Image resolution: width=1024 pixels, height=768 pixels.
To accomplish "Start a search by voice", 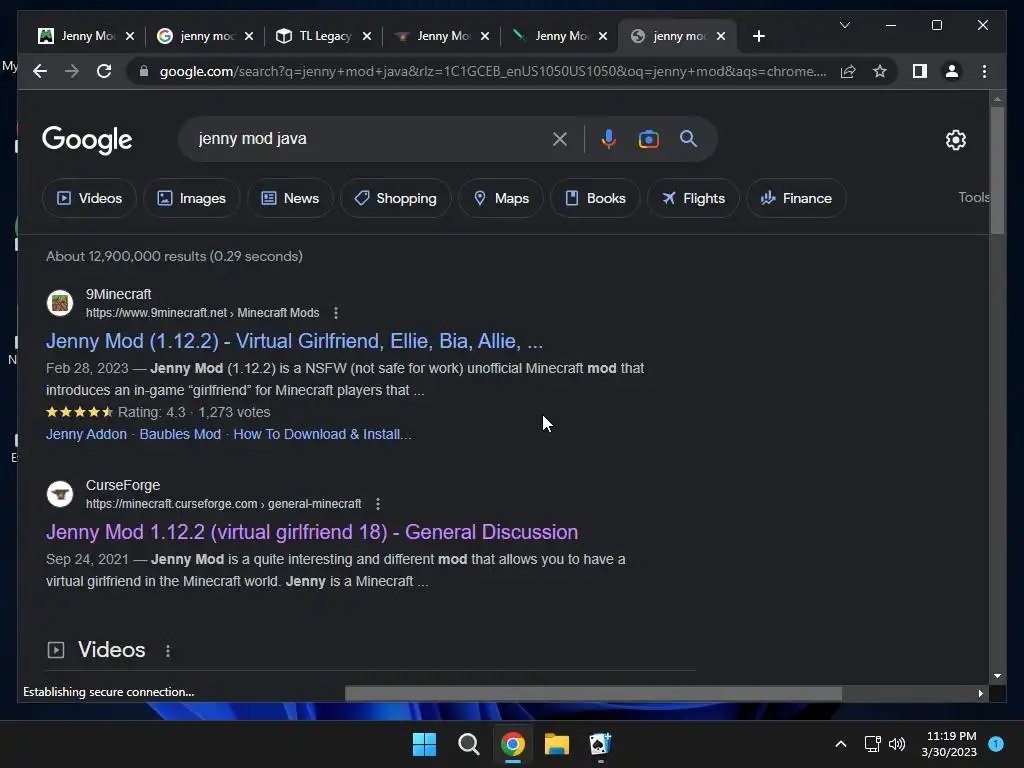I will click(x=609, y=139).
